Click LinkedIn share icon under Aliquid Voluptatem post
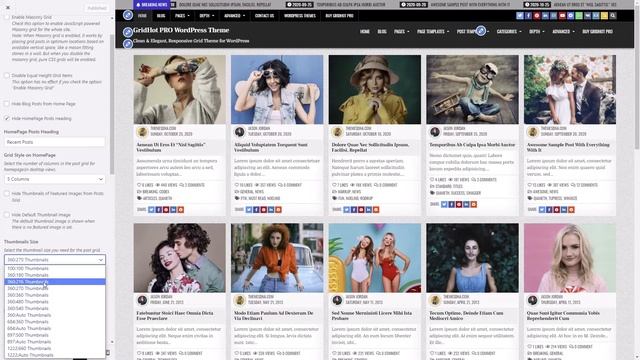 (x=271, y=209)
